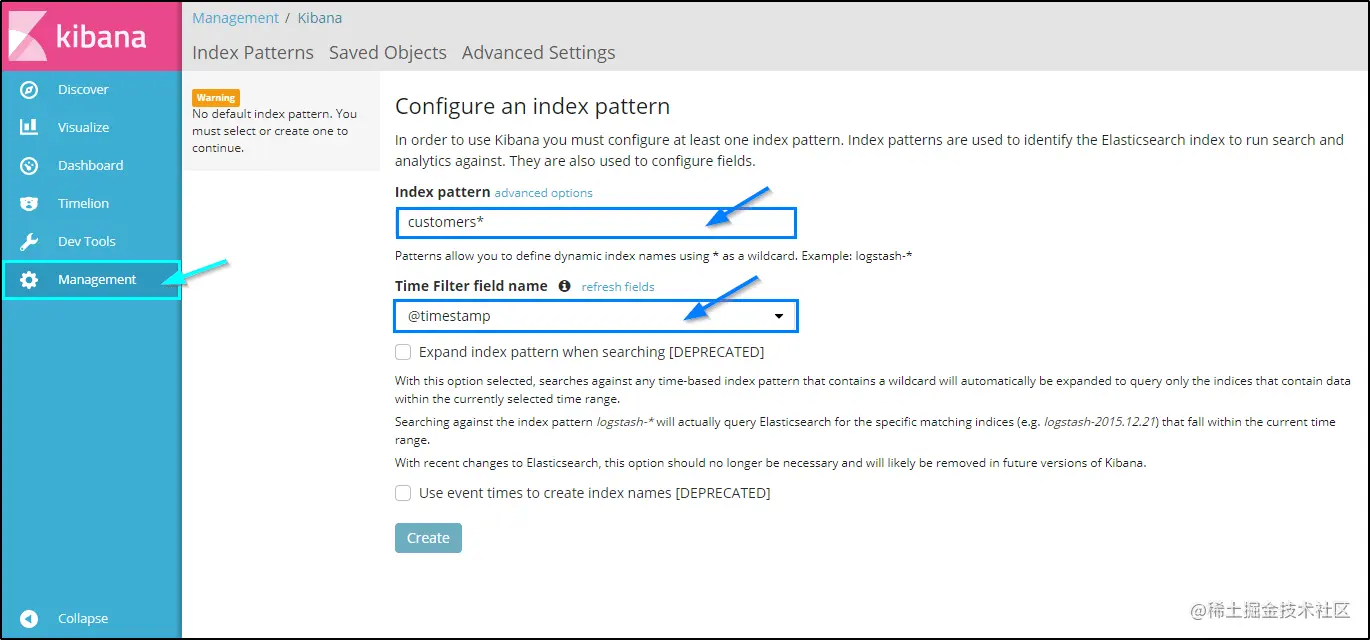Click the "Configure an index pattern" heading
Viewport: 1370px width, 640px height.
[532, 106]
